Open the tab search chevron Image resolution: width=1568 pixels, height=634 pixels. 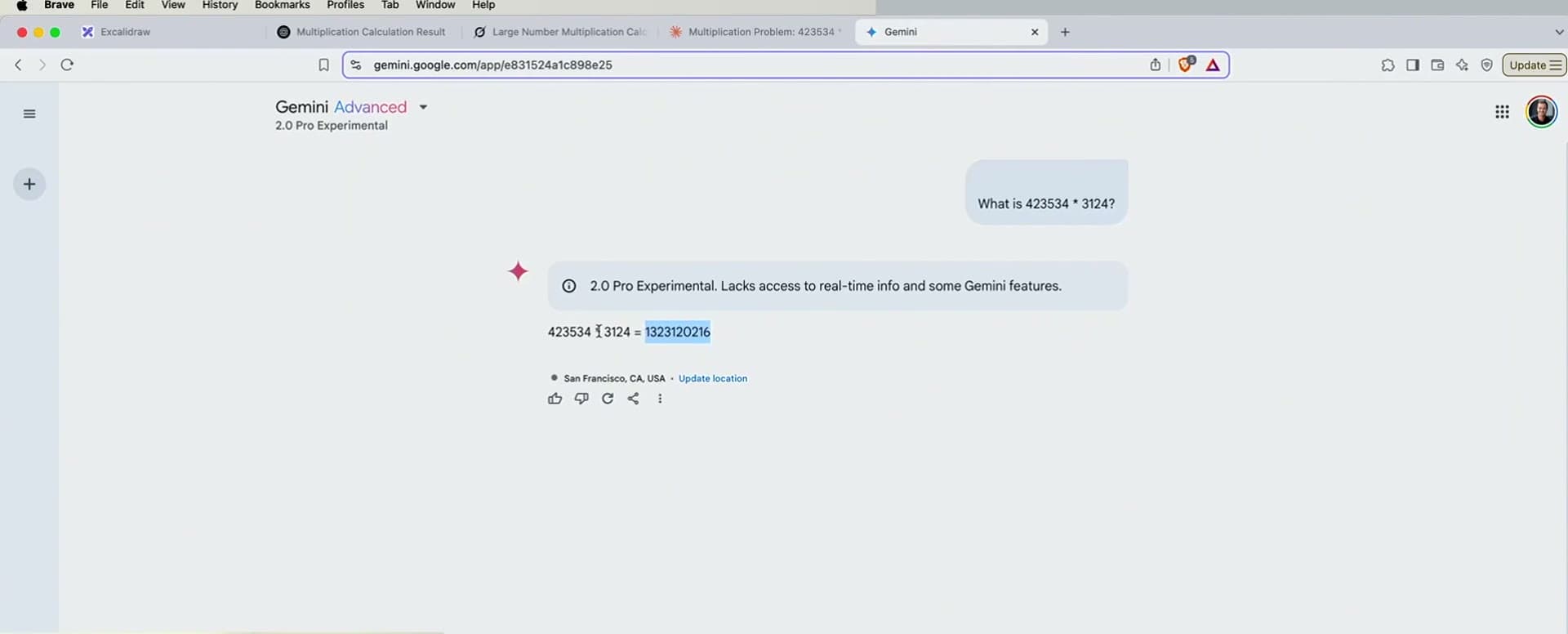click(1558, 32)
